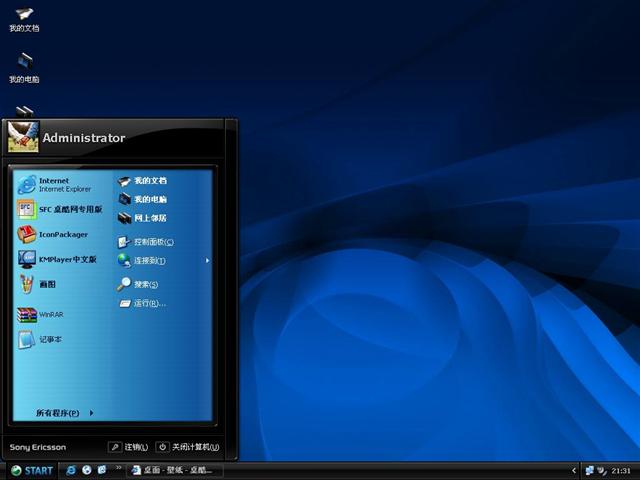The image size is (640, 480).
Task: Open 记事本 (Notepad)
Action: click(x=50, y=339)
